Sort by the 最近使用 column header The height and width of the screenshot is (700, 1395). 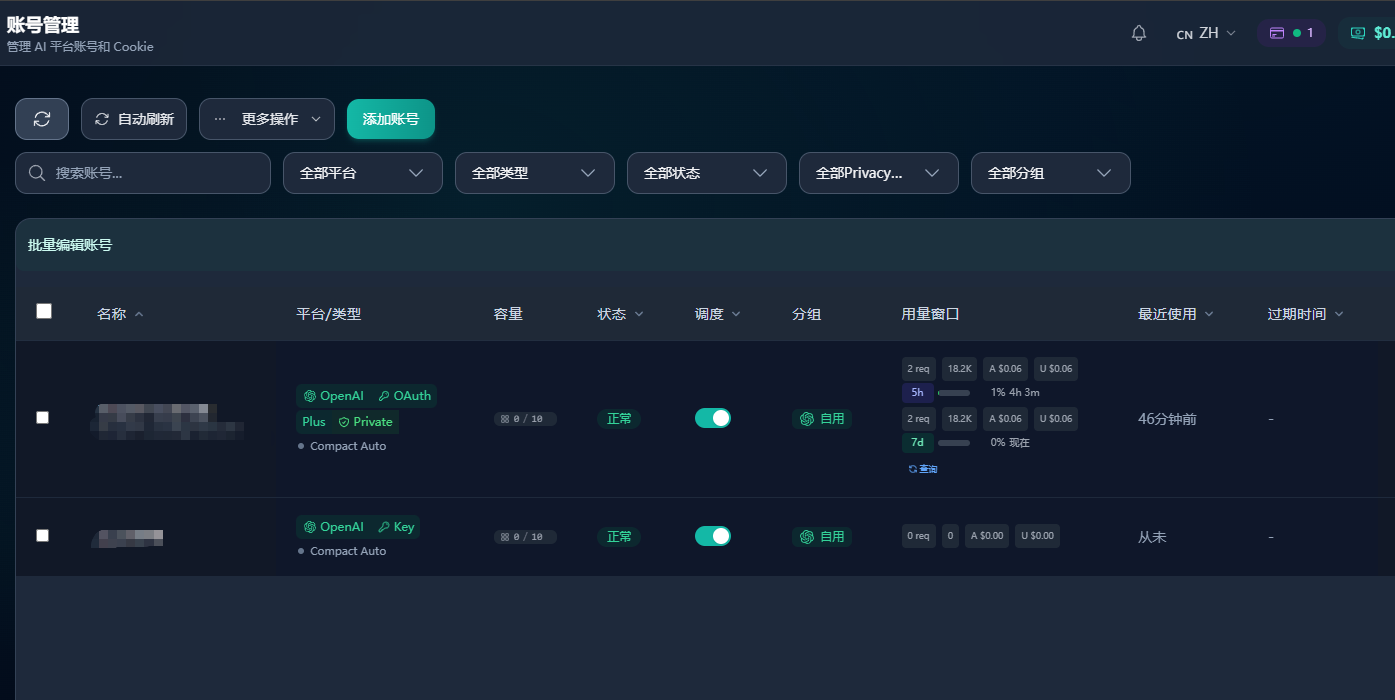[x=1176, y=314]
